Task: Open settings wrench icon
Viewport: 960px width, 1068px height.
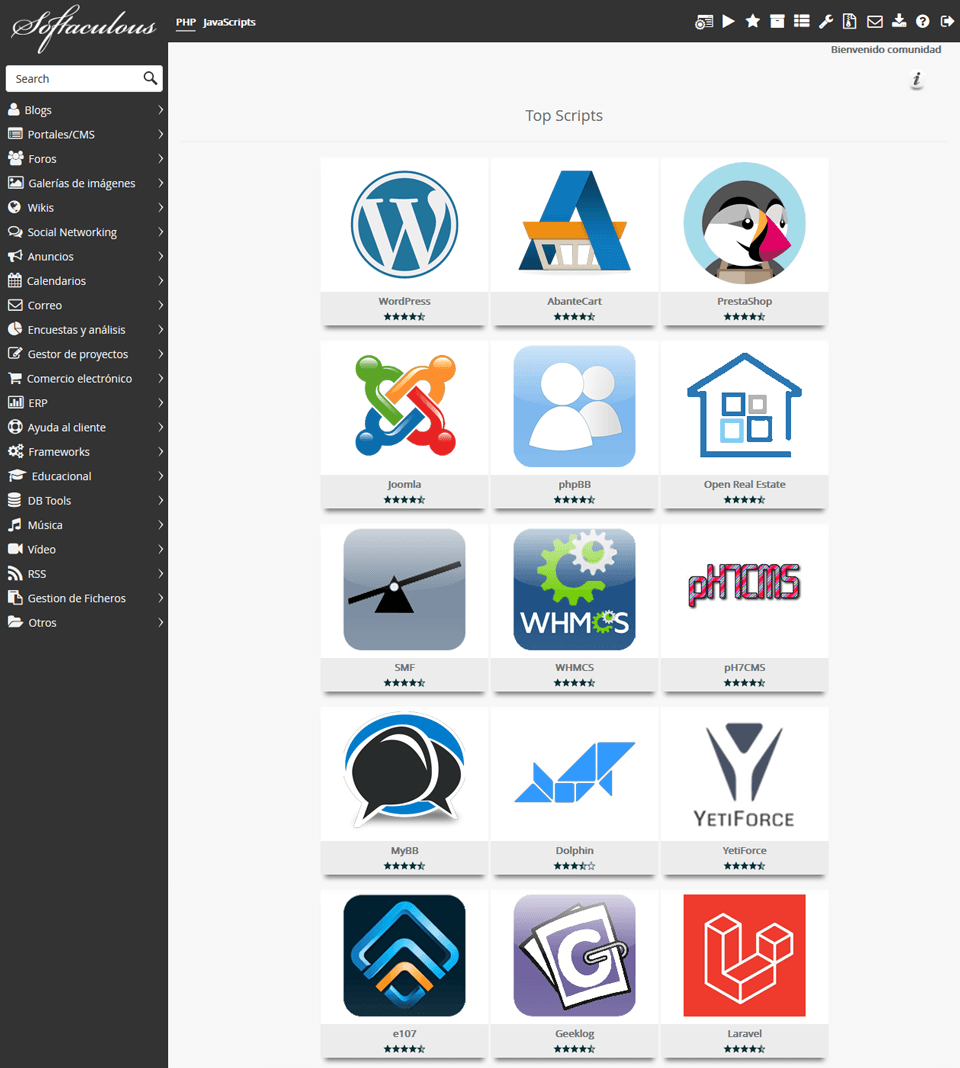Action: click(x=826, y=22)
